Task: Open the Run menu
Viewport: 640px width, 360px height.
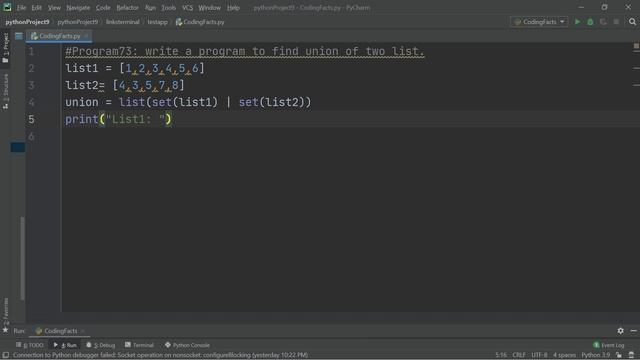Action: click(150, 8)
